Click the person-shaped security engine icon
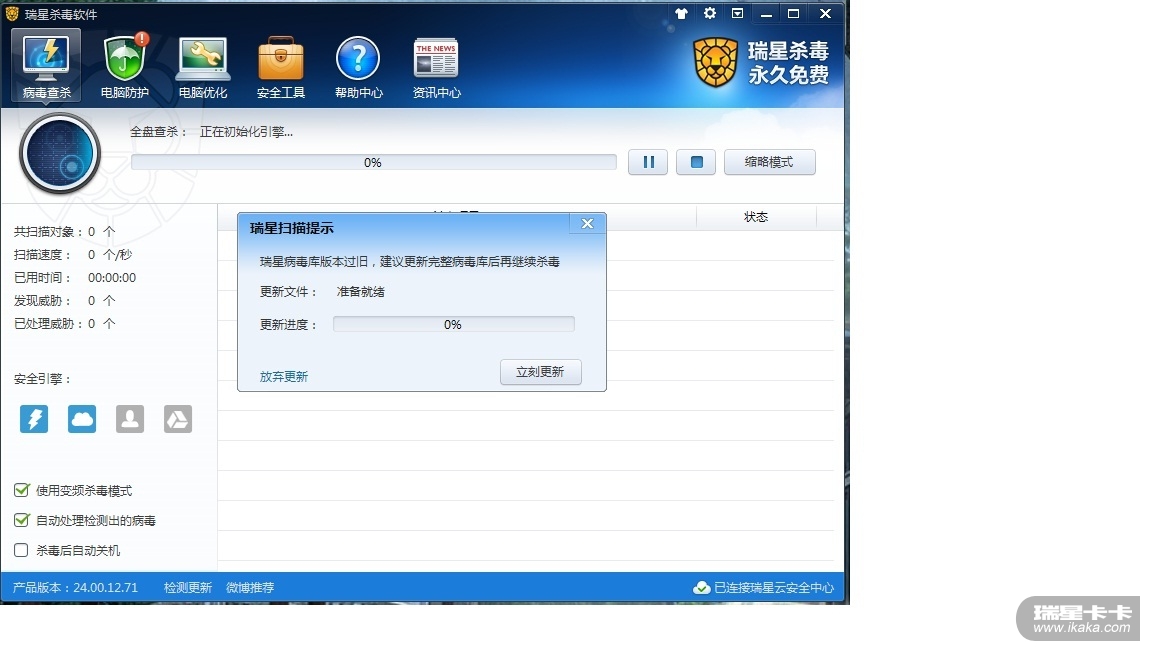 (x=130, y=419)
